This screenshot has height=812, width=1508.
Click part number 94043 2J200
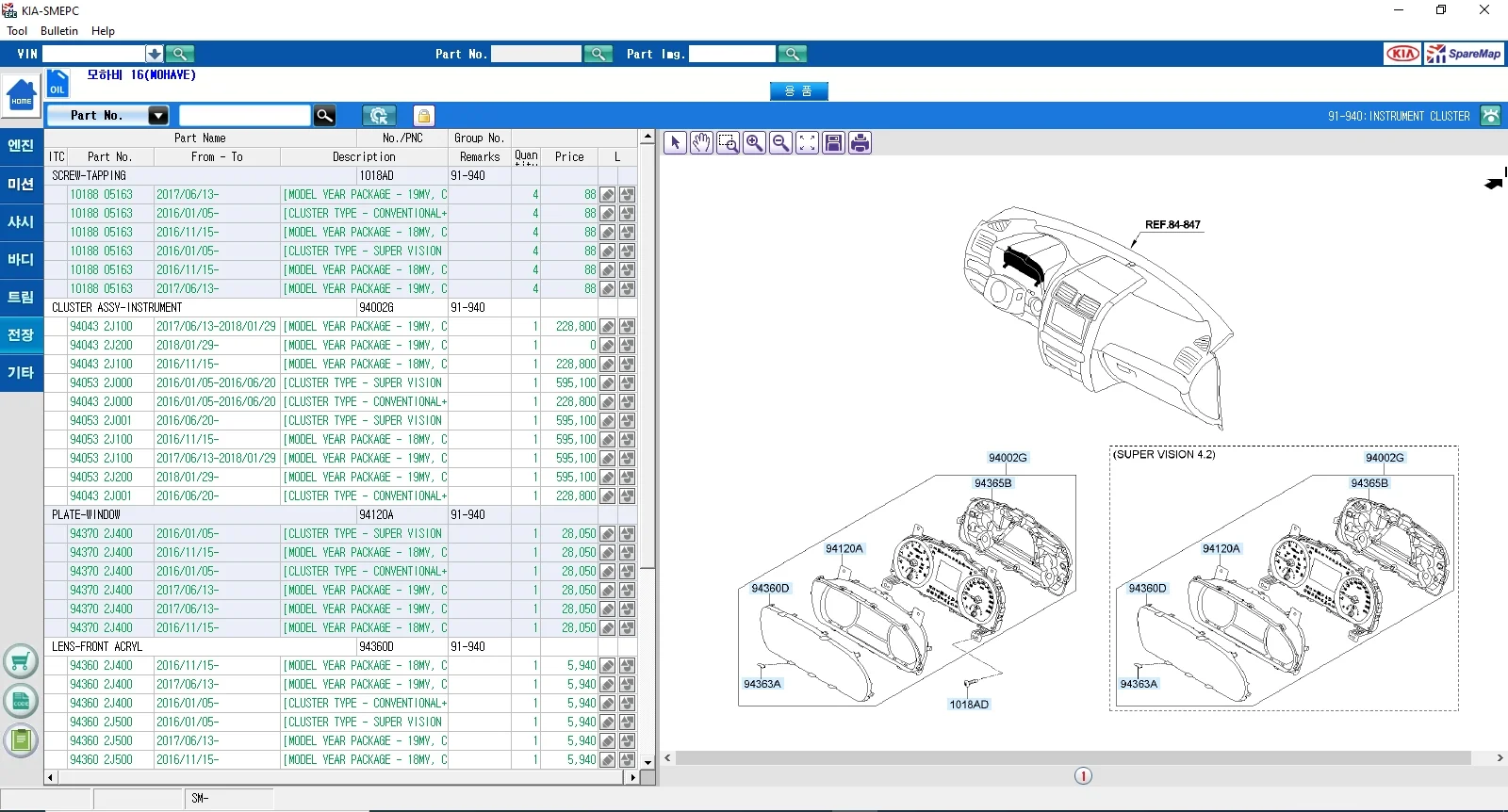101,345
